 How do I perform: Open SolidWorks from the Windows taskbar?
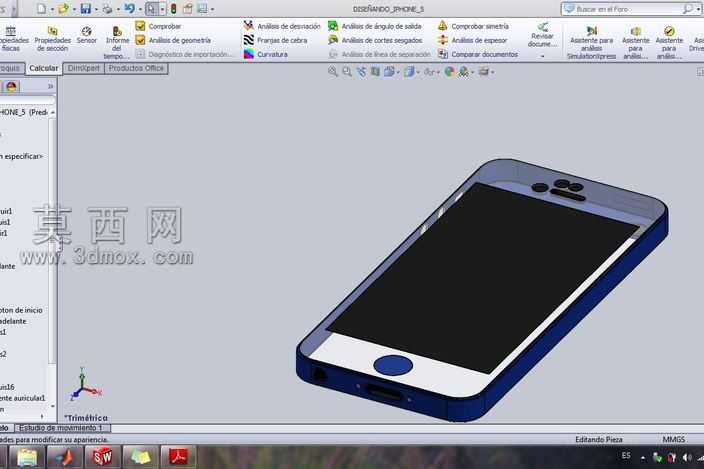(102, 457)
